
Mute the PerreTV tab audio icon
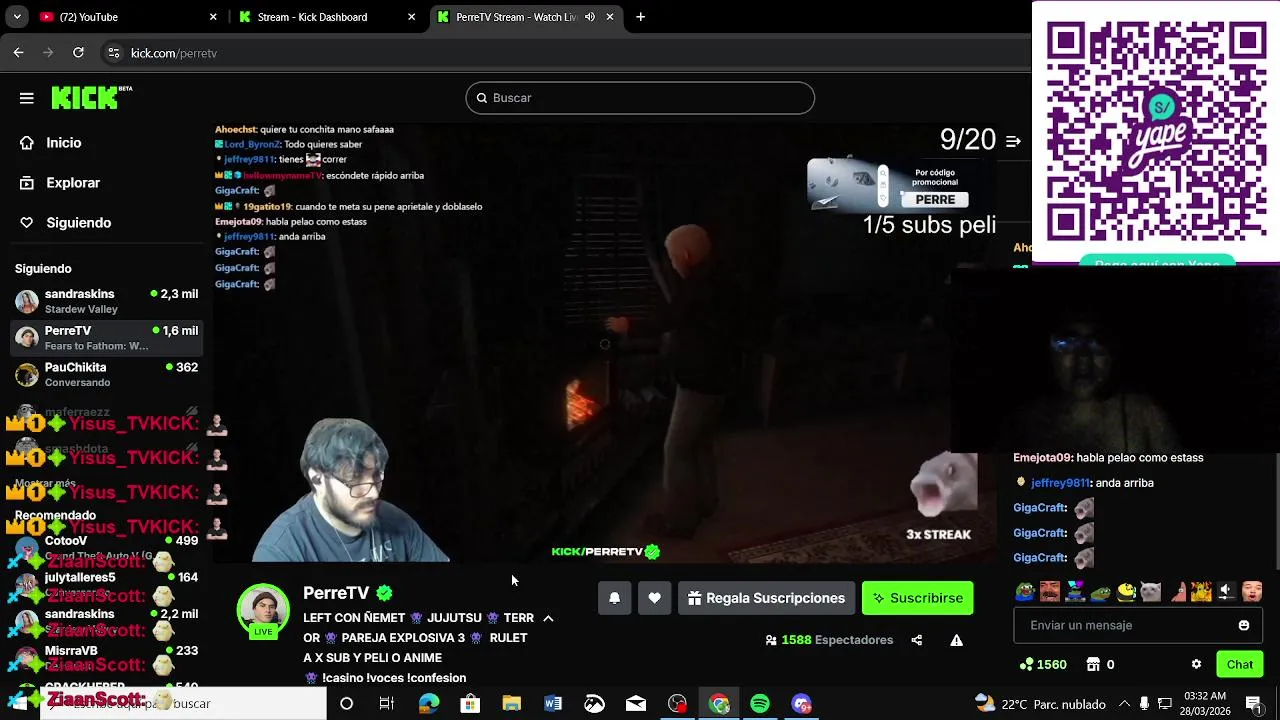590,17
